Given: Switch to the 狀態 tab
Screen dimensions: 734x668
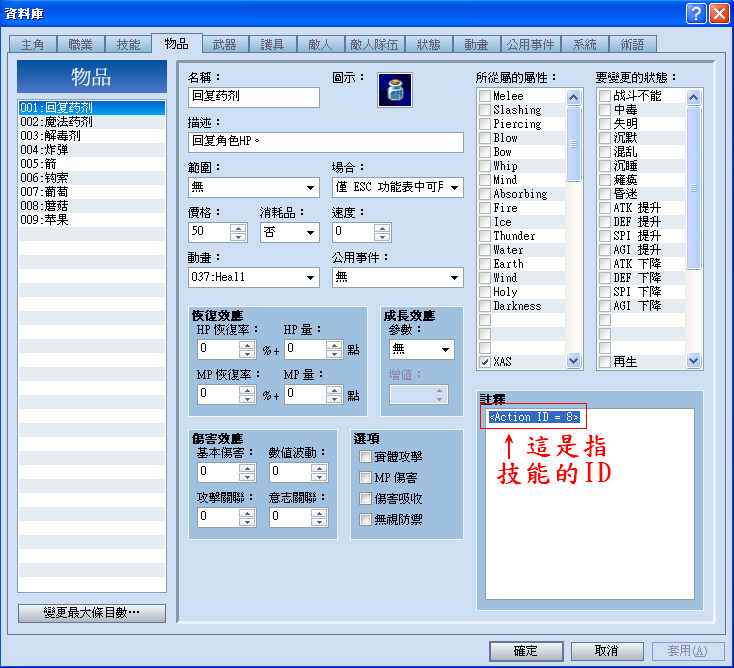Looking at the screenshot, I should 429,44.
